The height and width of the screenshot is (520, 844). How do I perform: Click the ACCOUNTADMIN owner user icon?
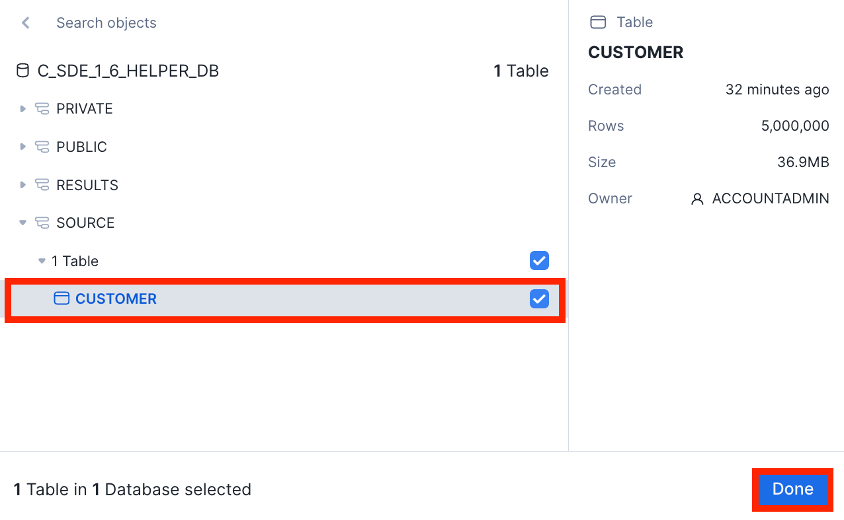coord(697,199)
